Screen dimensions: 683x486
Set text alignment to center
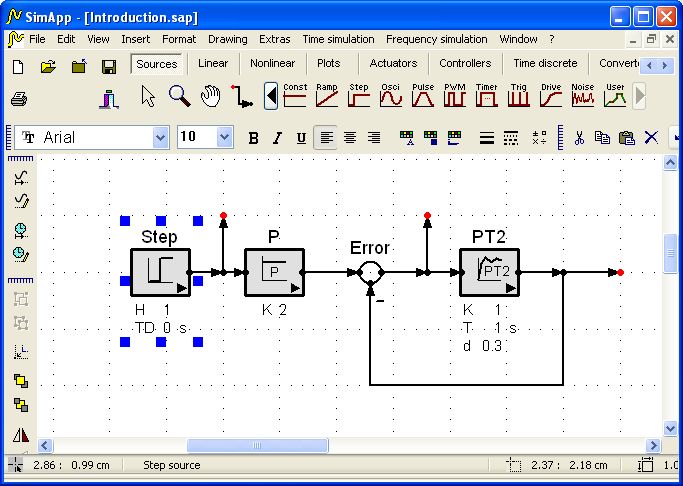[x=350, y=138]
